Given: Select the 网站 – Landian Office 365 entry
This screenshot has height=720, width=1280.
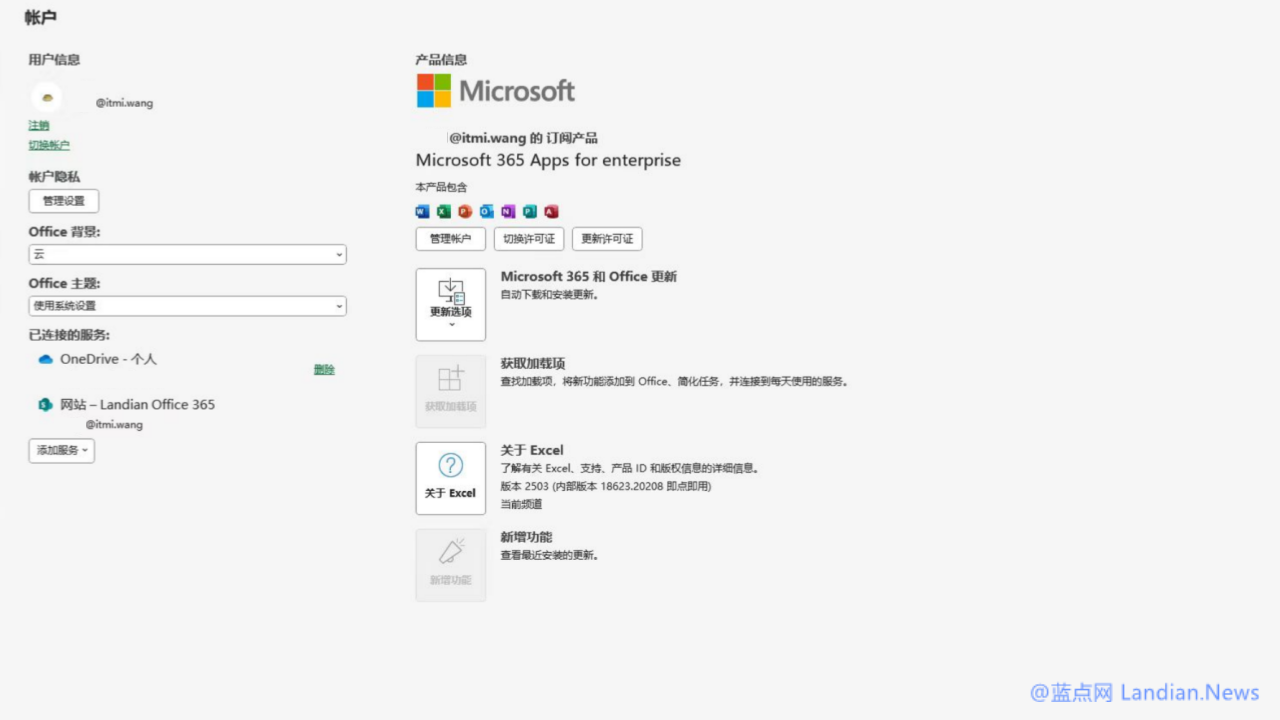Looking at the screenshot, I should click(x=137, y=405).
